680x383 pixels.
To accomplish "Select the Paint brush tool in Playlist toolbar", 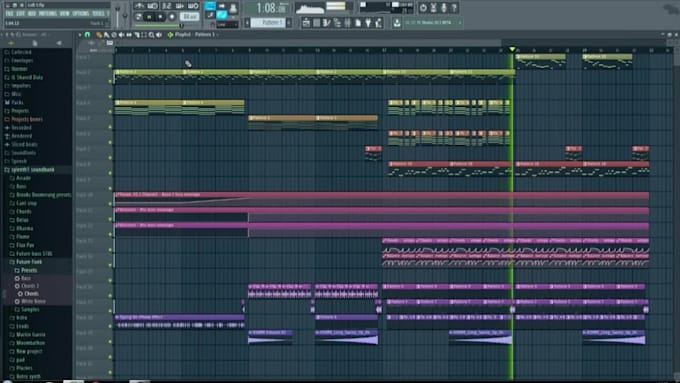I will point(107,35).
